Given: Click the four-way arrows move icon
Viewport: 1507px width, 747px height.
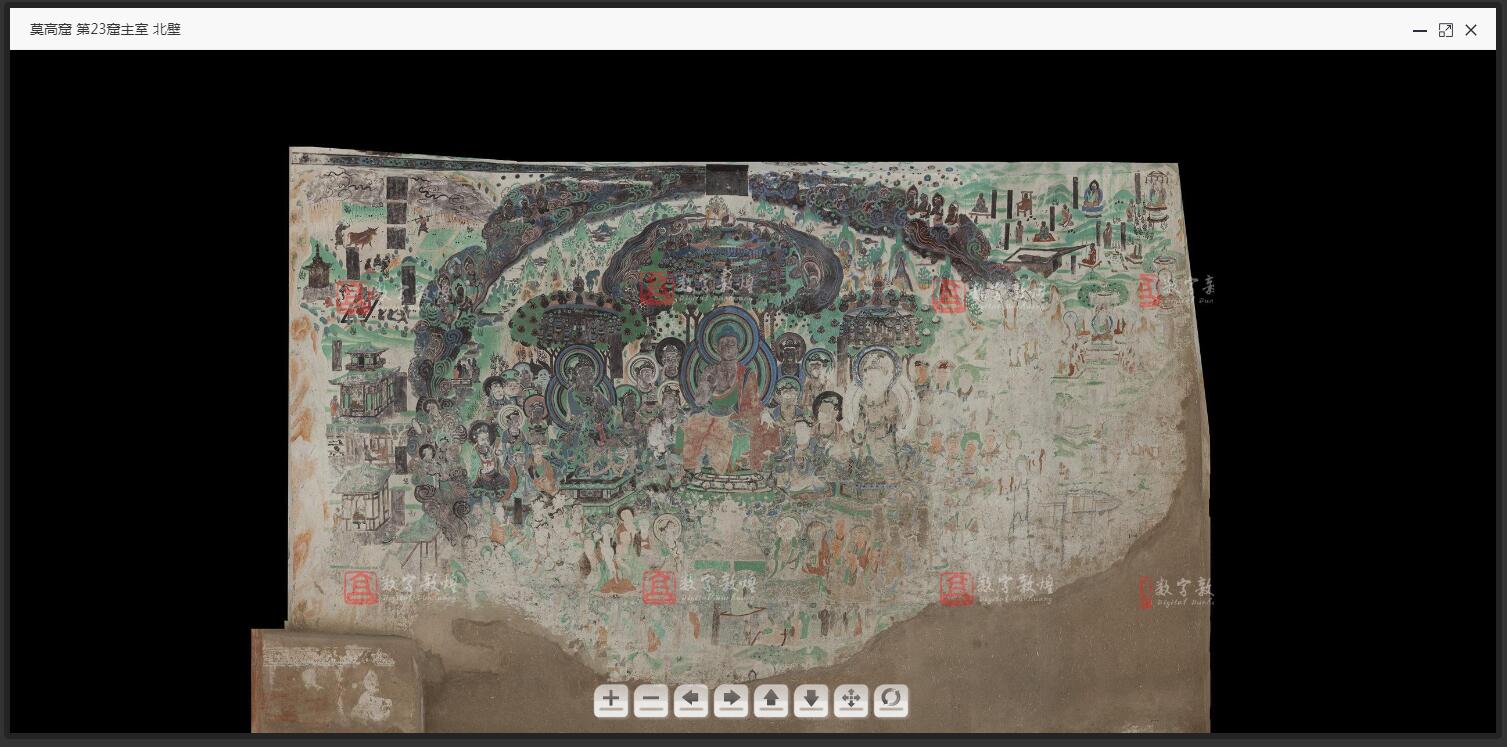Looking at the screenshot, I should tap(851, 700).
